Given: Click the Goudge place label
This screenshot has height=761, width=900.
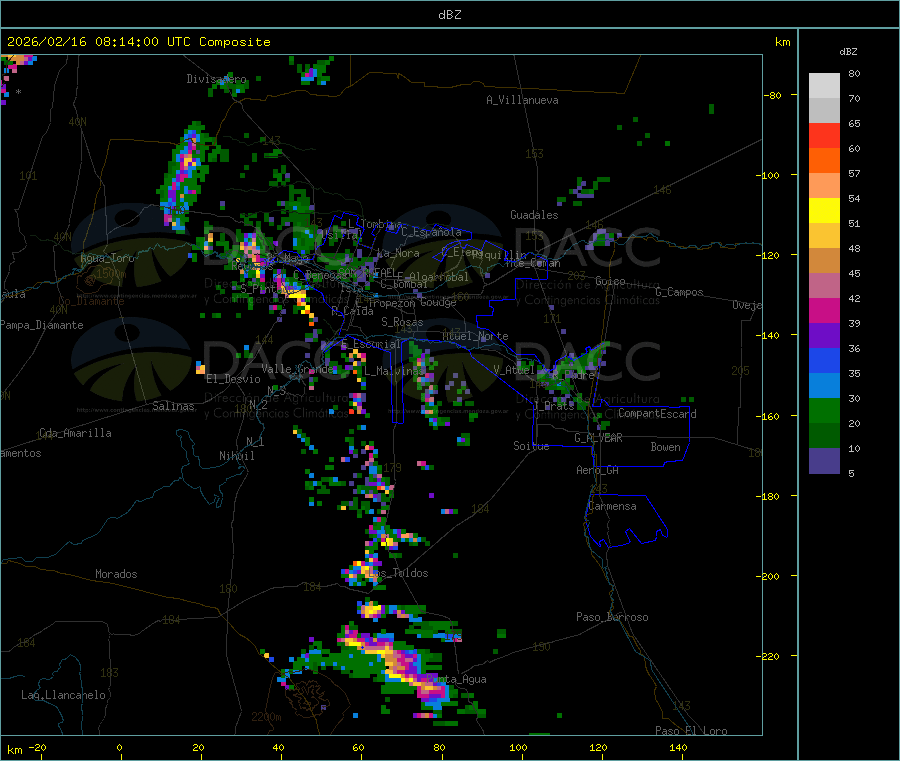Looking at the screenshot, I should tap(438, 302).
